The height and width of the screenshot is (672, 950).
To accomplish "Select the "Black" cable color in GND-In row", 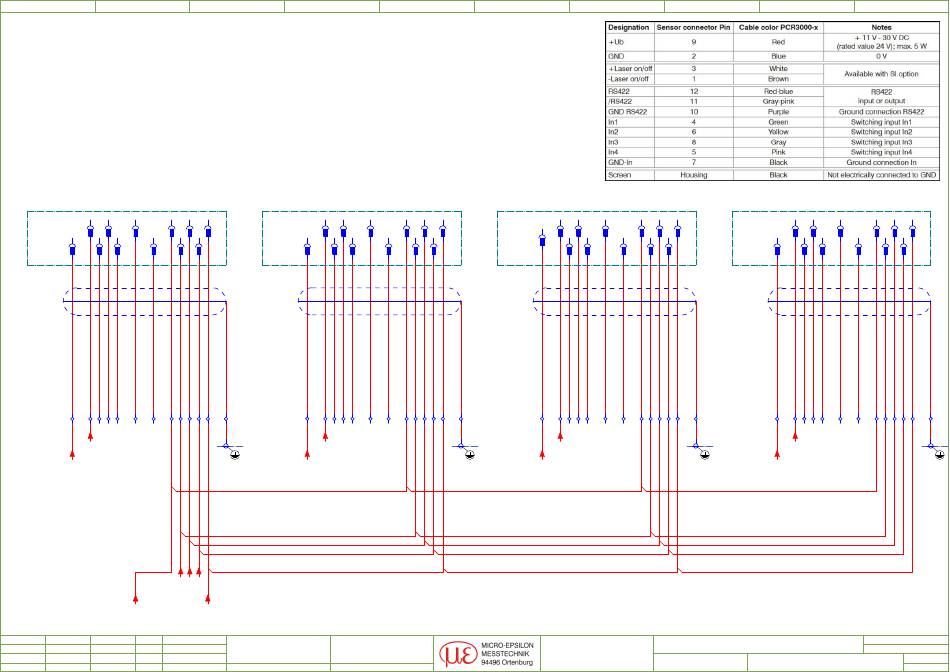I will pos(779,162).
